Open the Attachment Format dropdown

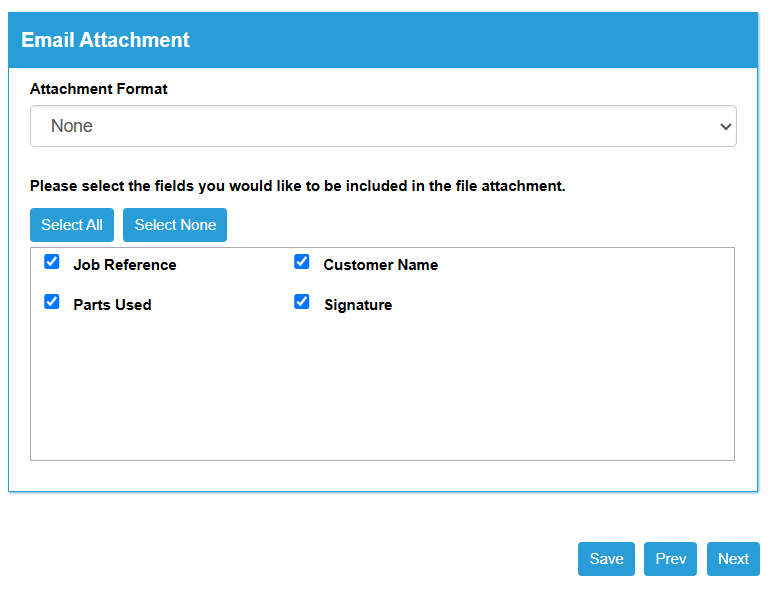point(383,126)
